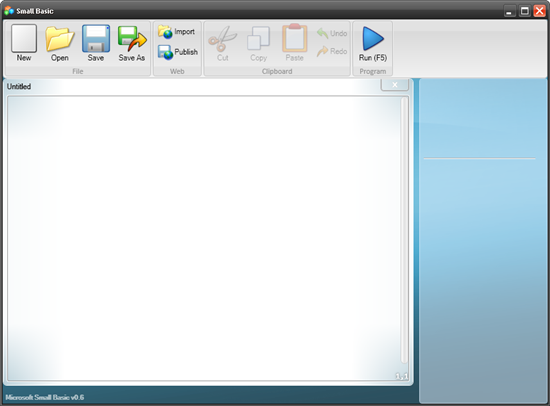This screenshot has width=550, height=406.
Task: Click inside the empty code editor
Action: (203, 238)
